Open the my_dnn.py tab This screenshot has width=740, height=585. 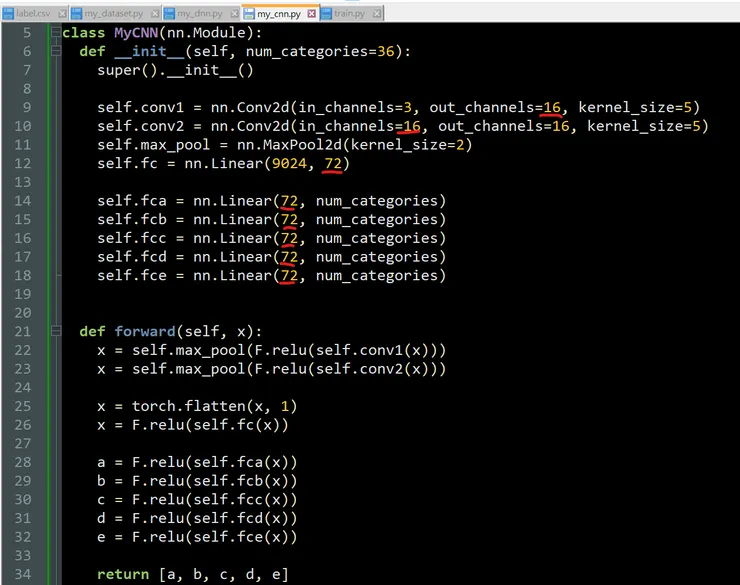[x=200, y=13]
